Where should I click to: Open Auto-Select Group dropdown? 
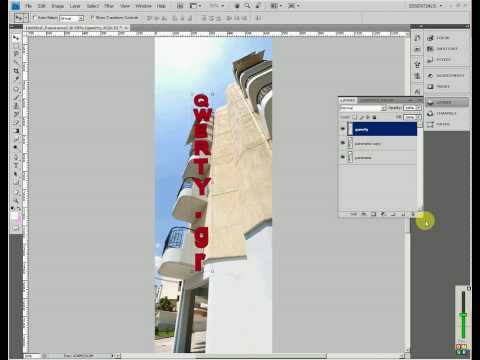tap(71, 18)
